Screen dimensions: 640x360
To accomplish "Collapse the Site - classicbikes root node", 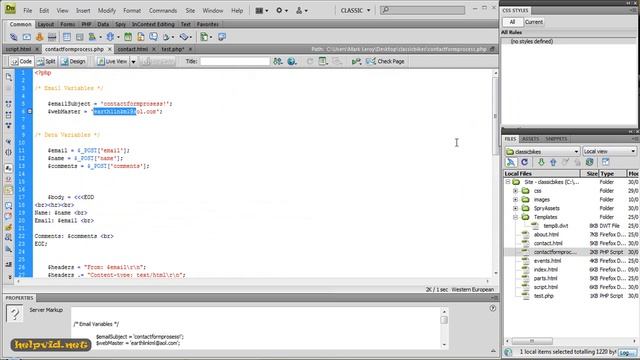I will point(508,182).
